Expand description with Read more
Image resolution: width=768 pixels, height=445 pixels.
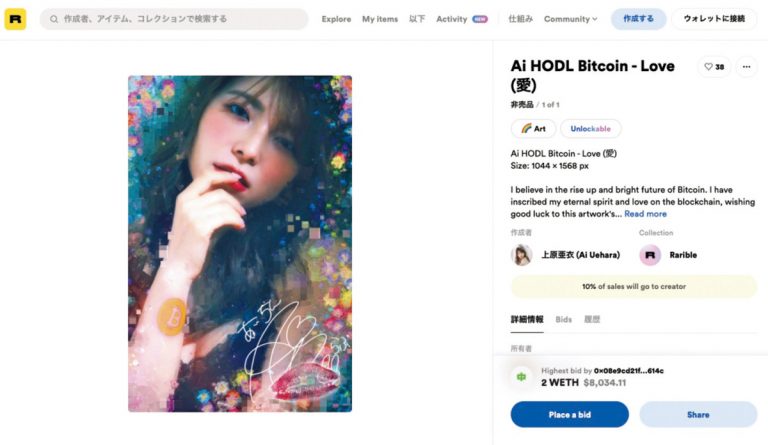pyautogui.click(x=645, y=213)
